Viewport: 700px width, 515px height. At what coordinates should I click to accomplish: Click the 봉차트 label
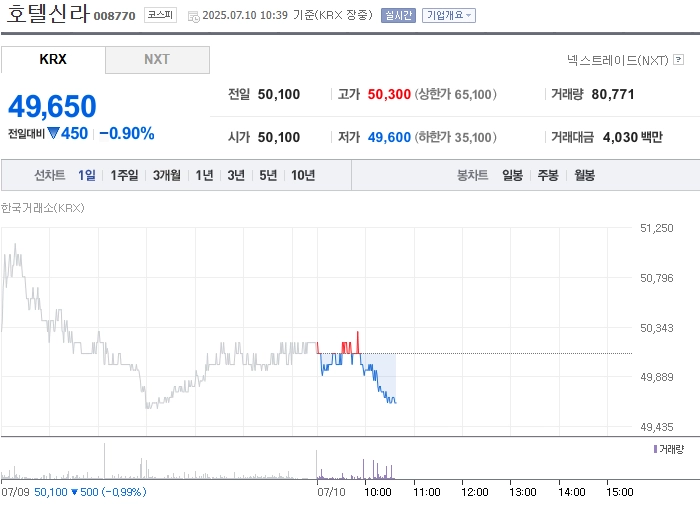coord(472,175)
